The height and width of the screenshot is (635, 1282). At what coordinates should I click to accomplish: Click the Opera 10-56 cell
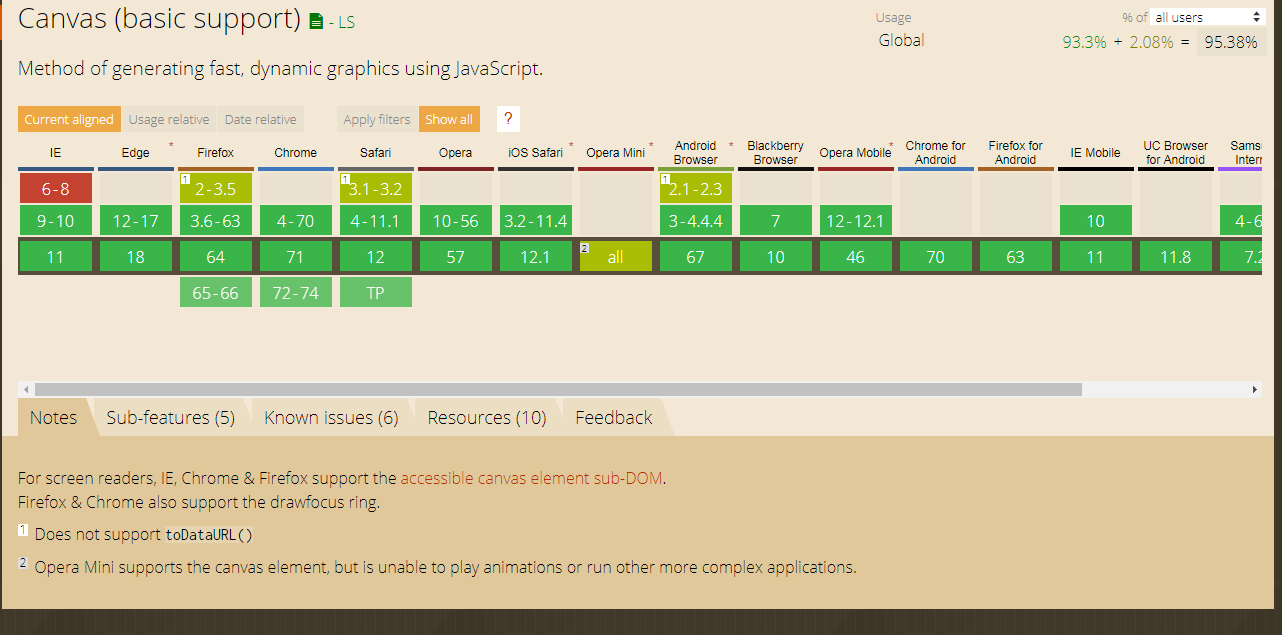(455, 221)
